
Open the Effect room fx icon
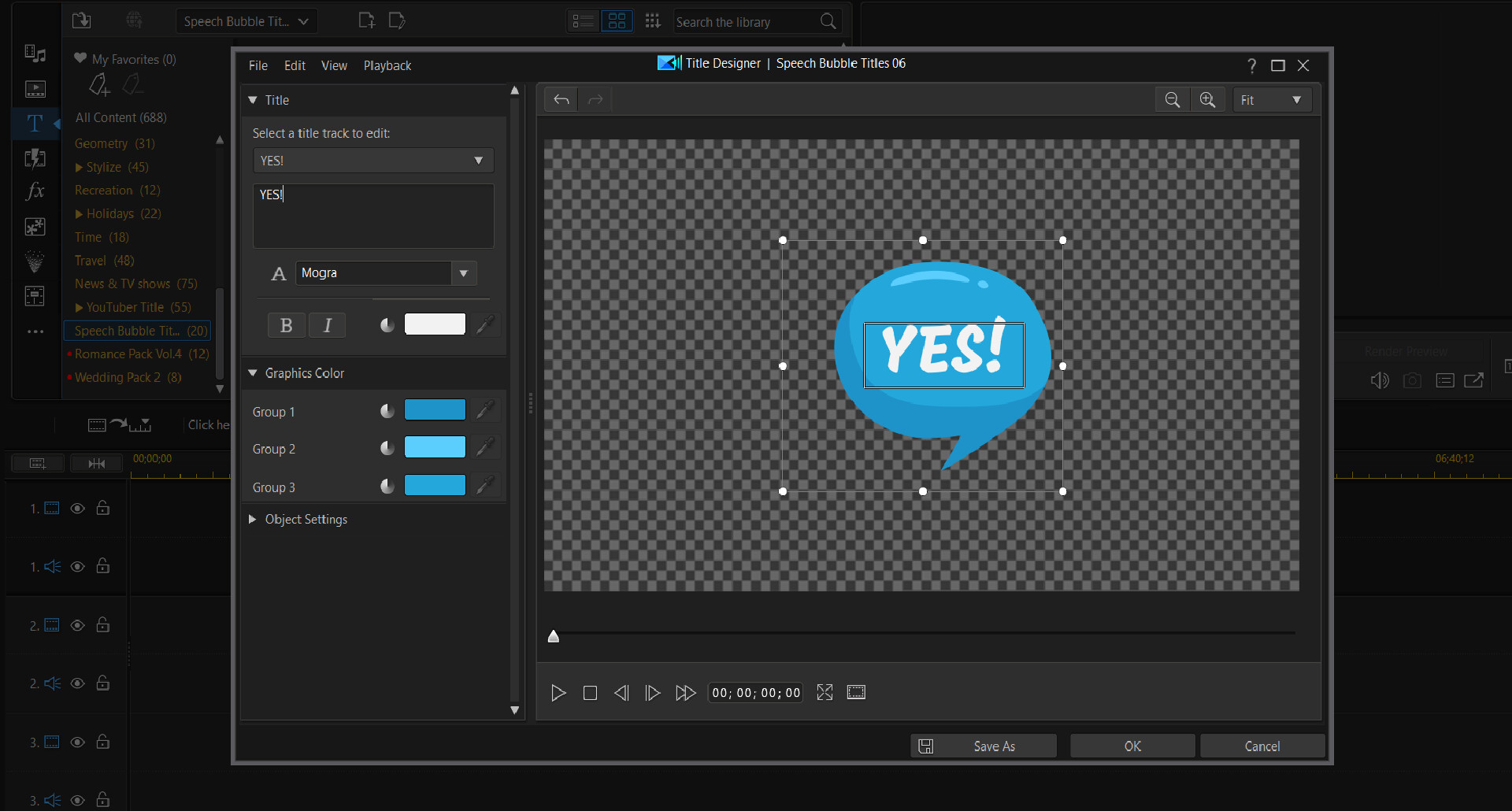click(35, 191)
